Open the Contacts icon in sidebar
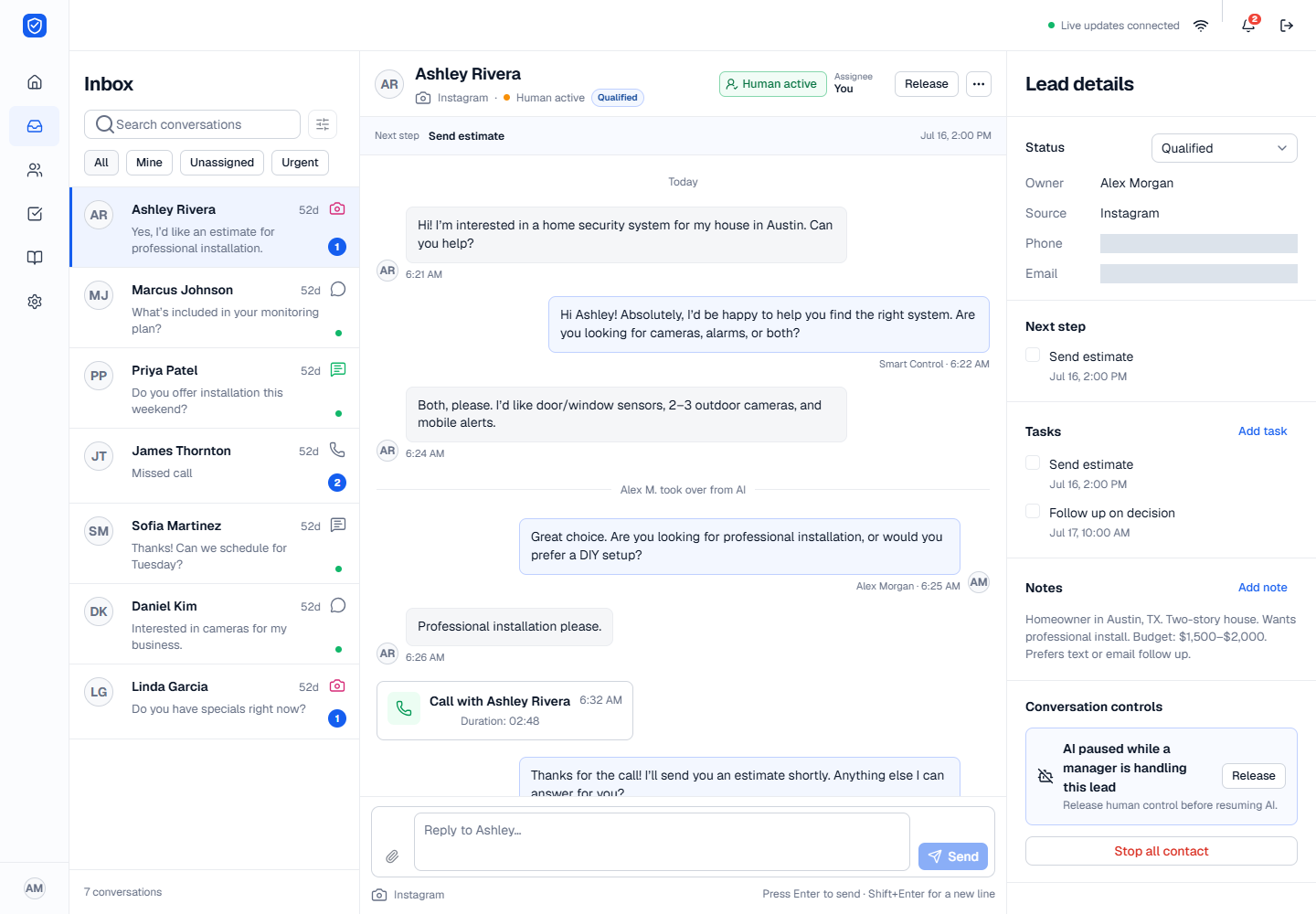The width and height of the screenshot is (1316, 914). 35,170
